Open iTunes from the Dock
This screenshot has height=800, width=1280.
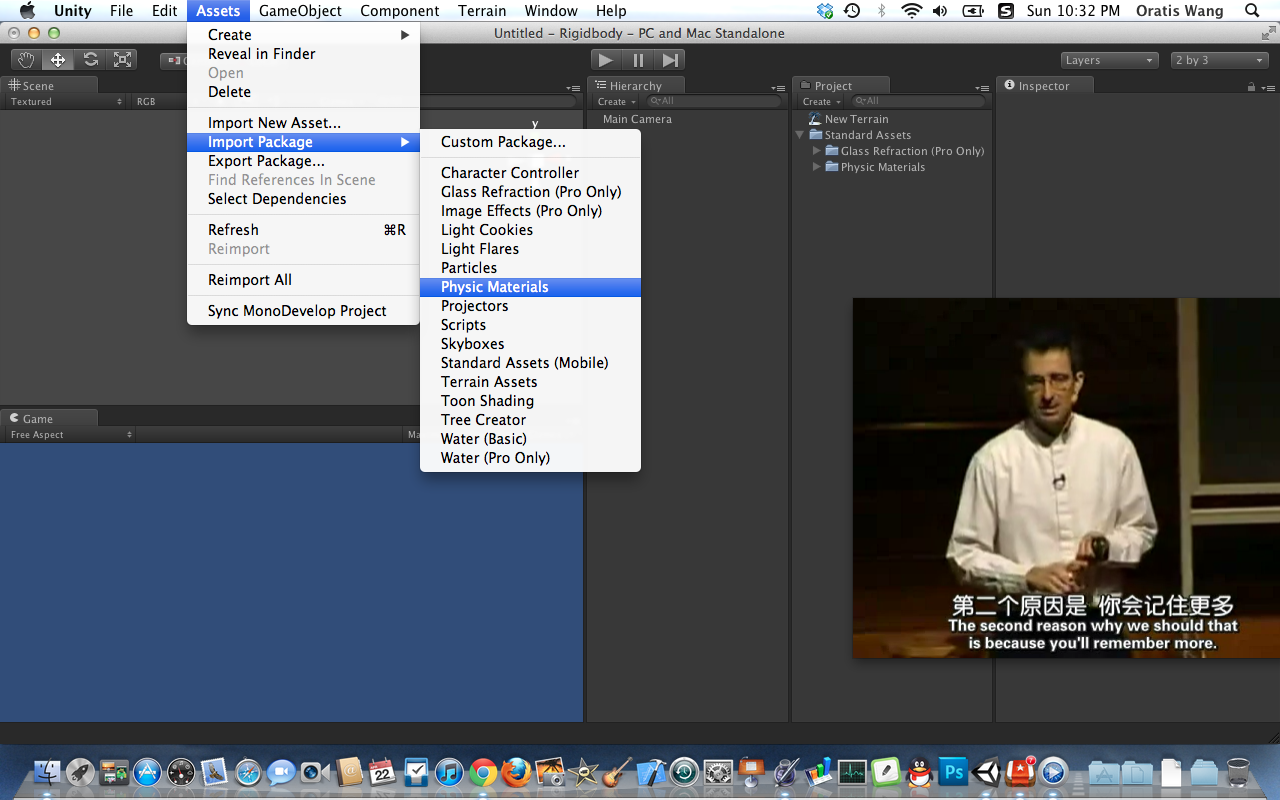click(x=450, y=772)
